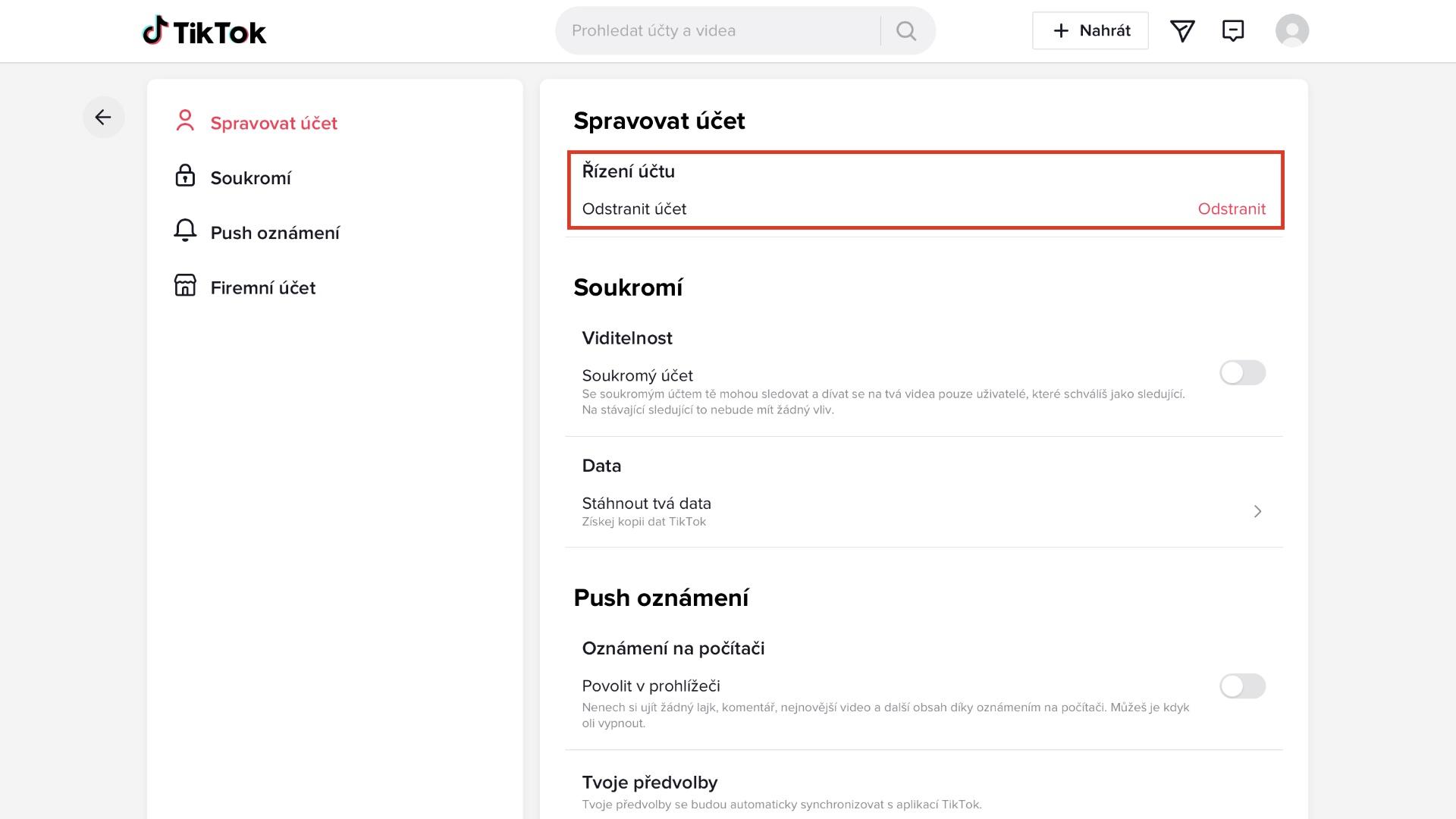The width and height of the screenshot is (1456, 819).
Task: Go back using the arrow button
Action: (x=104, y=118)
